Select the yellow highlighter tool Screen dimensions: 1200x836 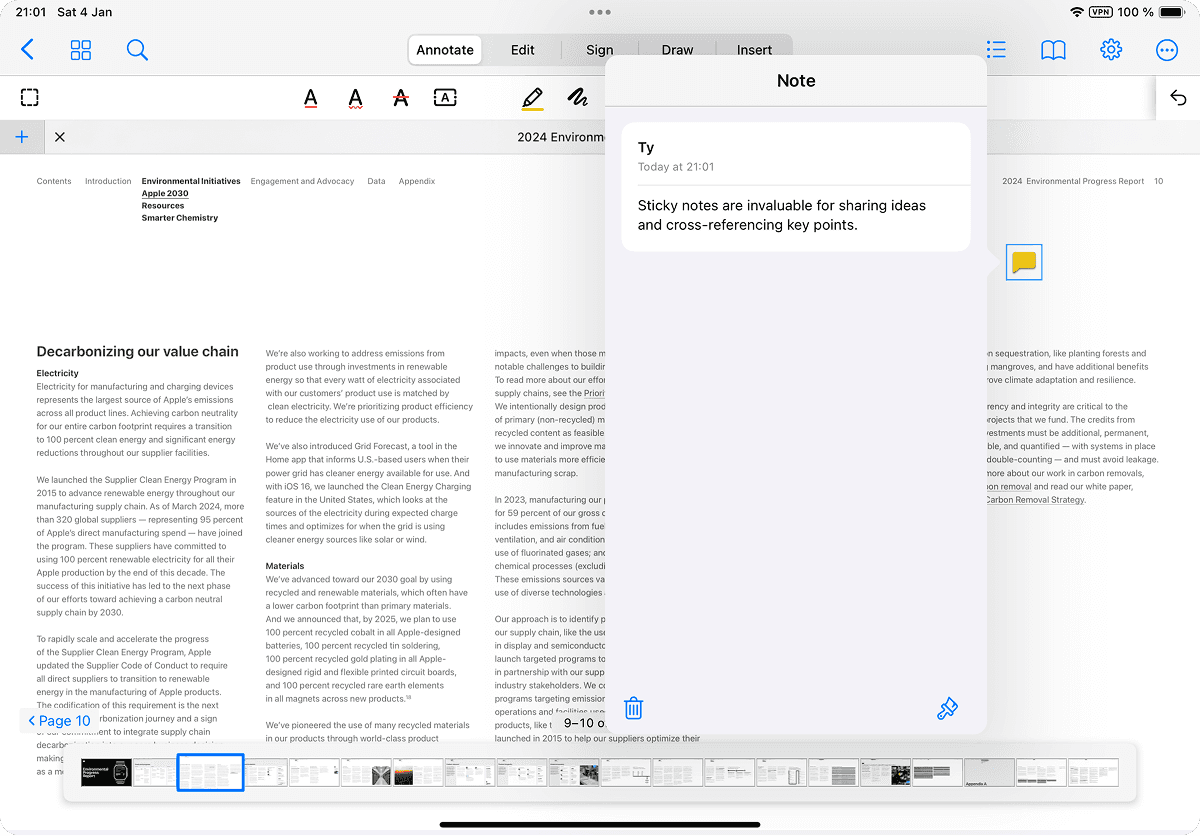pyautogui.click(x=532, y=98)
